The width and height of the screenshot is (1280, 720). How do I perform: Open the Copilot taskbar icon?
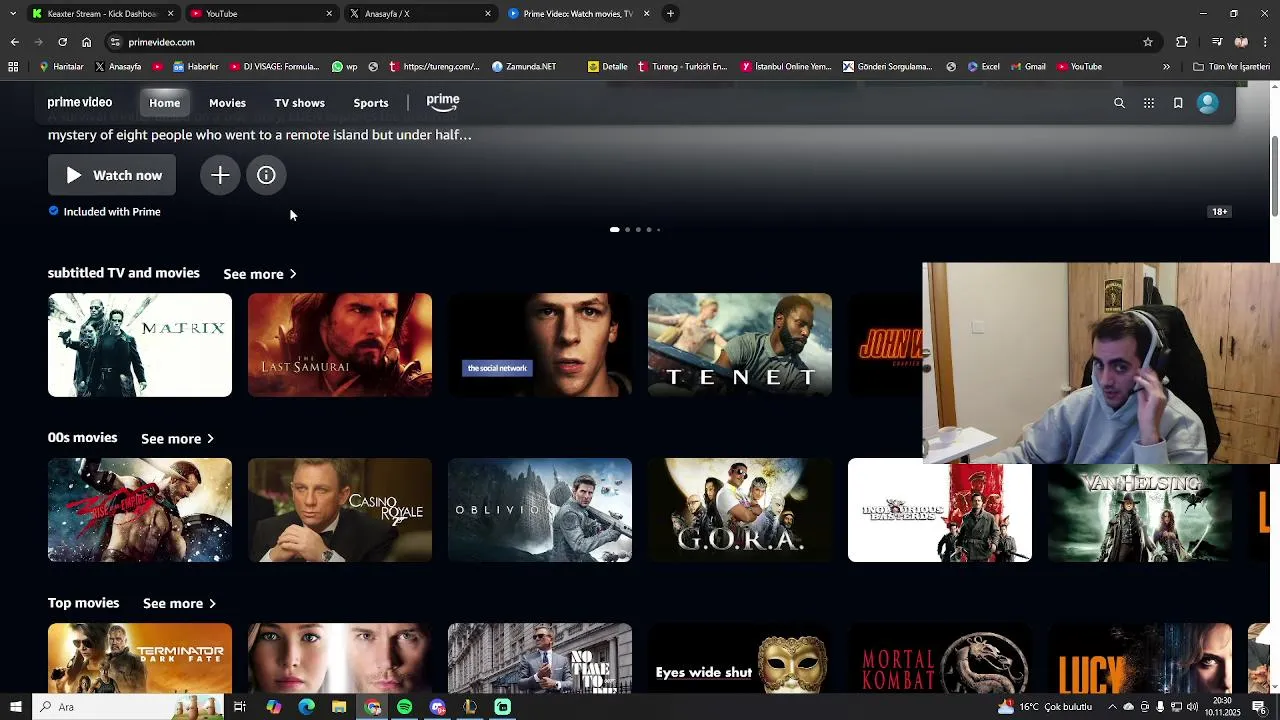click(x=273, y=707)
